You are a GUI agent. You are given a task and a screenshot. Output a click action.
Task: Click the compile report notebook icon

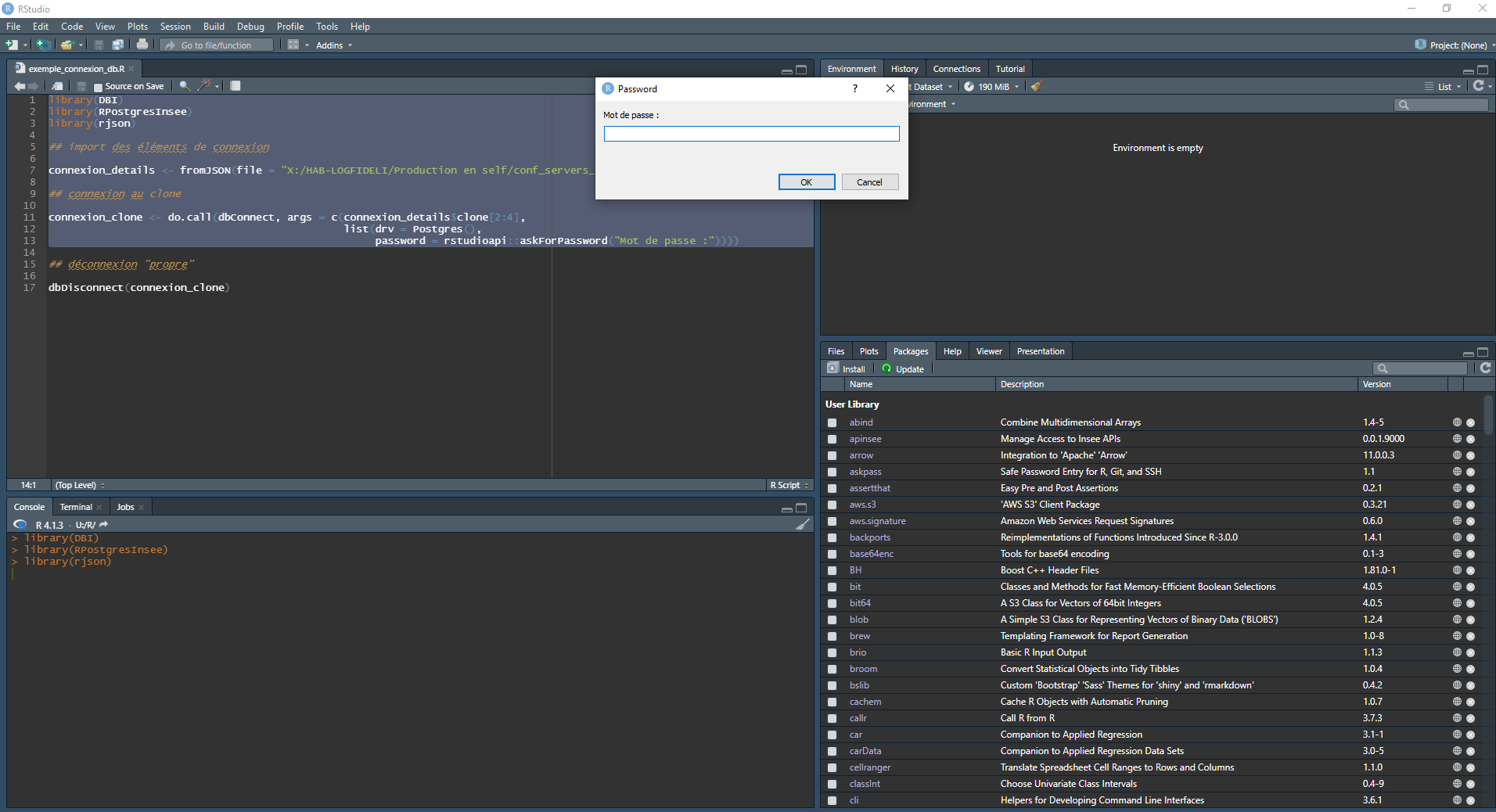pyautogui.click(x=236, y=86)
